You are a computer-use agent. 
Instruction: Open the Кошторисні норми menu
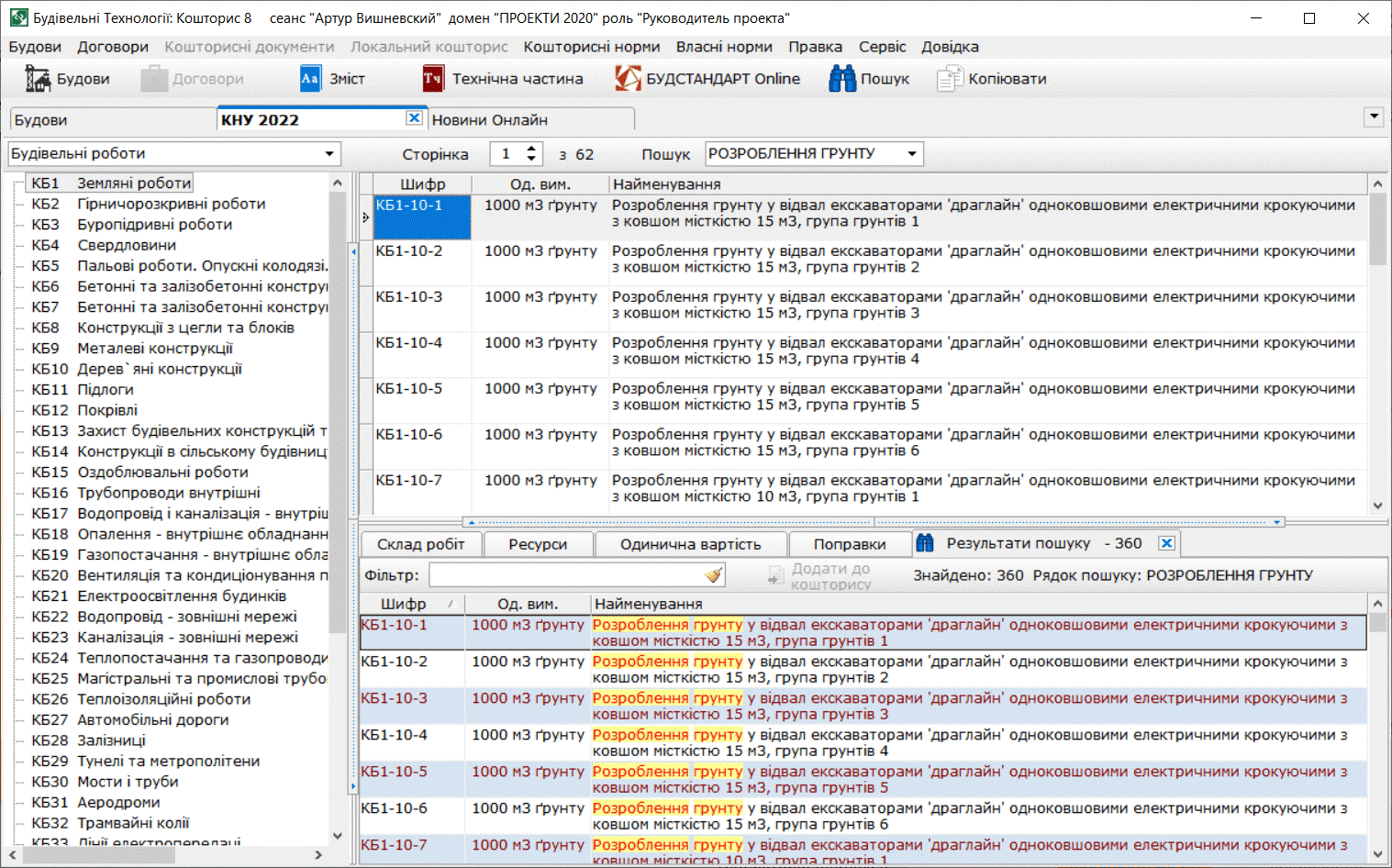click(x=591, y=47)
